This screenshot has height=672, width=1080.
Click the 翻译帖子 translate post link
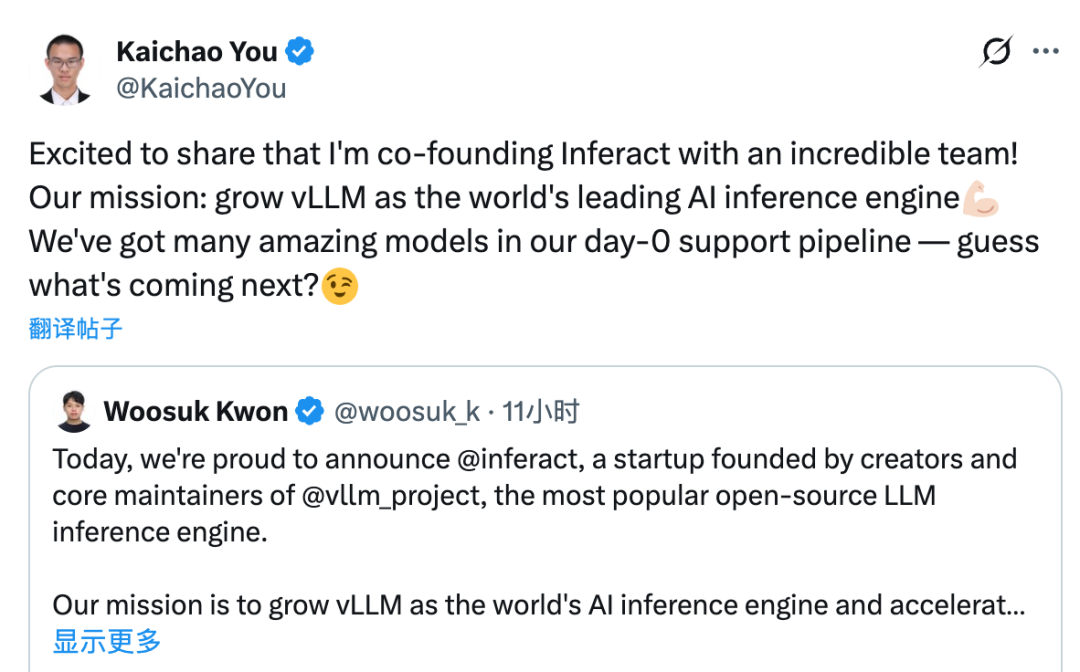pos(76,329)
